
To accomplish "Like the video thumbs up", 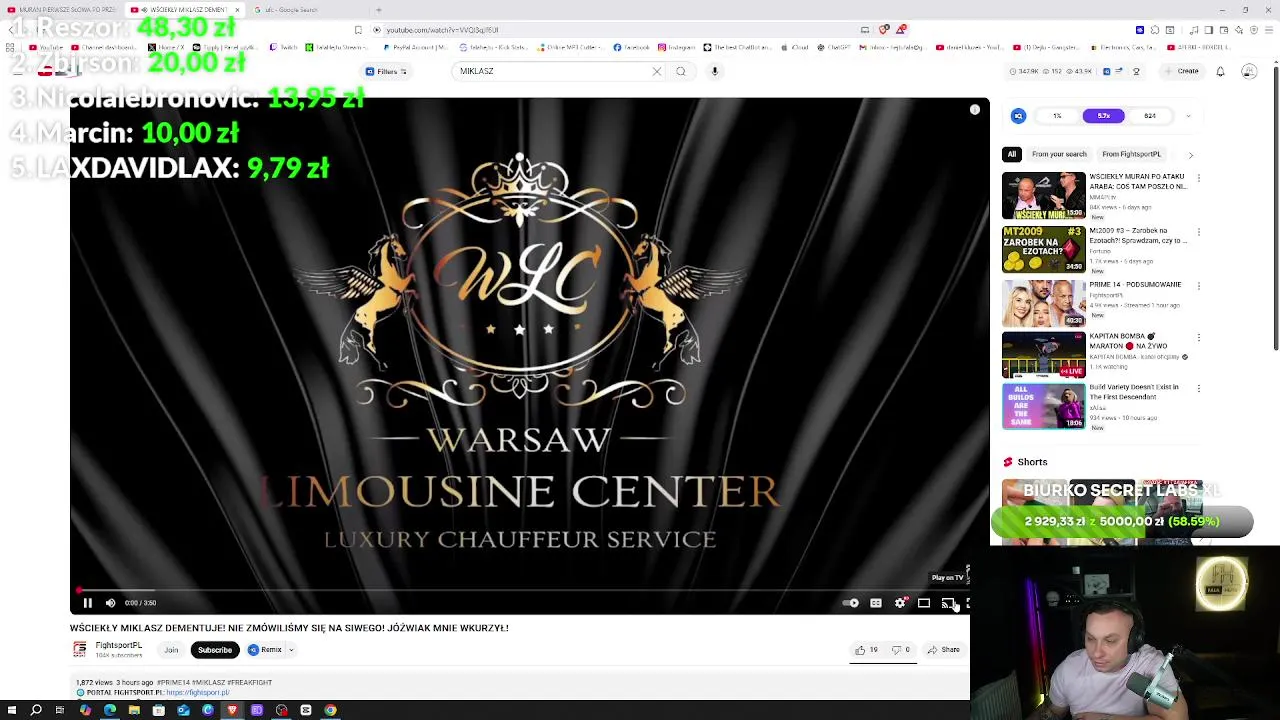I will pos(866,650).
